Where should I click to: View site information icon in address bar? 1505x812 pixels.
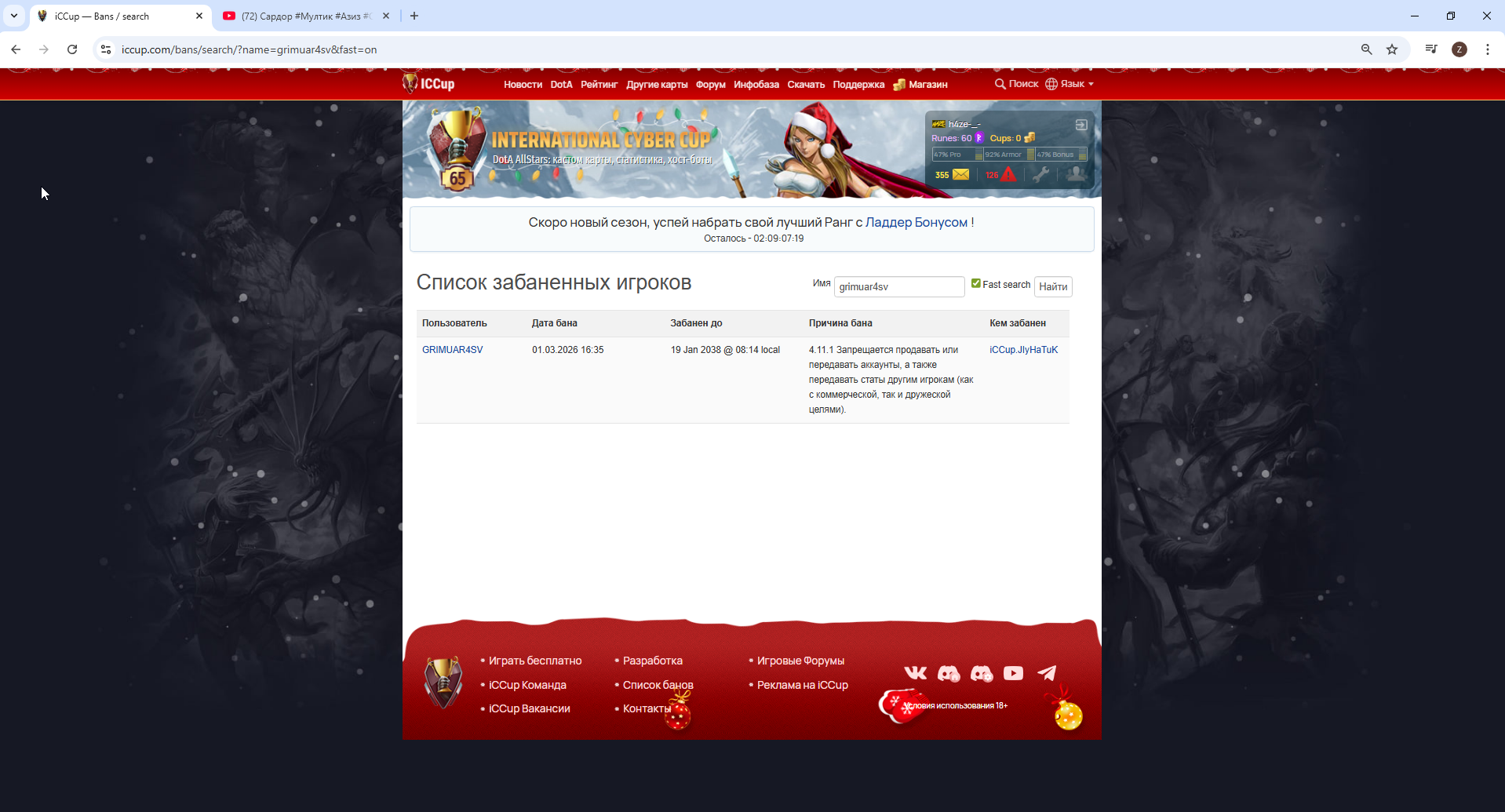(106, 49)
